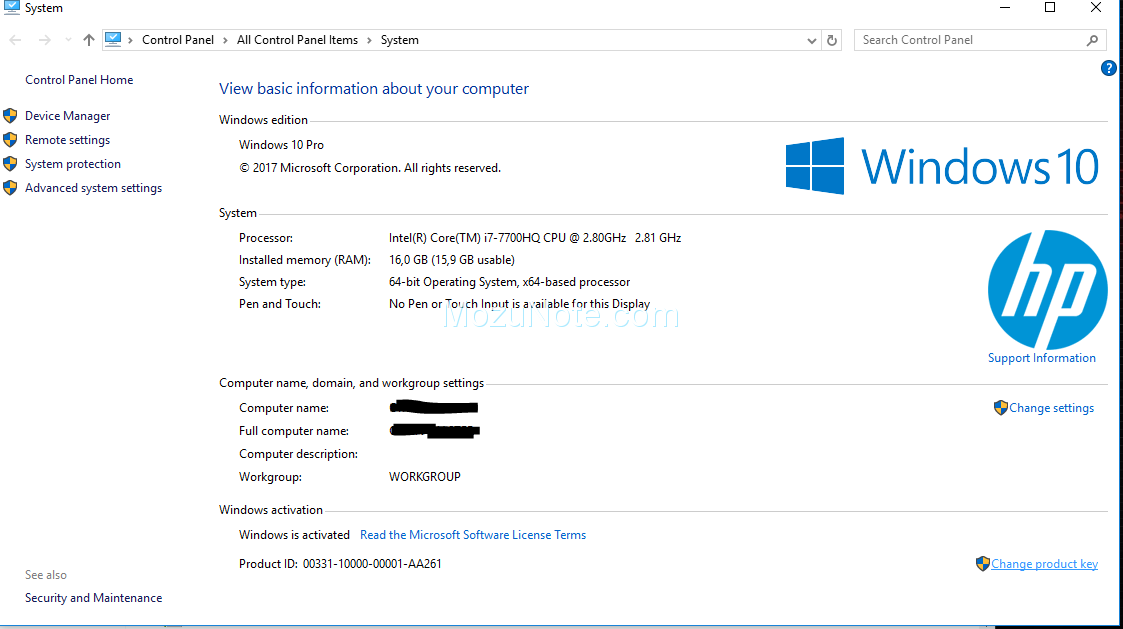
Task: Click the computer icon in address bar
Action: 113,39
